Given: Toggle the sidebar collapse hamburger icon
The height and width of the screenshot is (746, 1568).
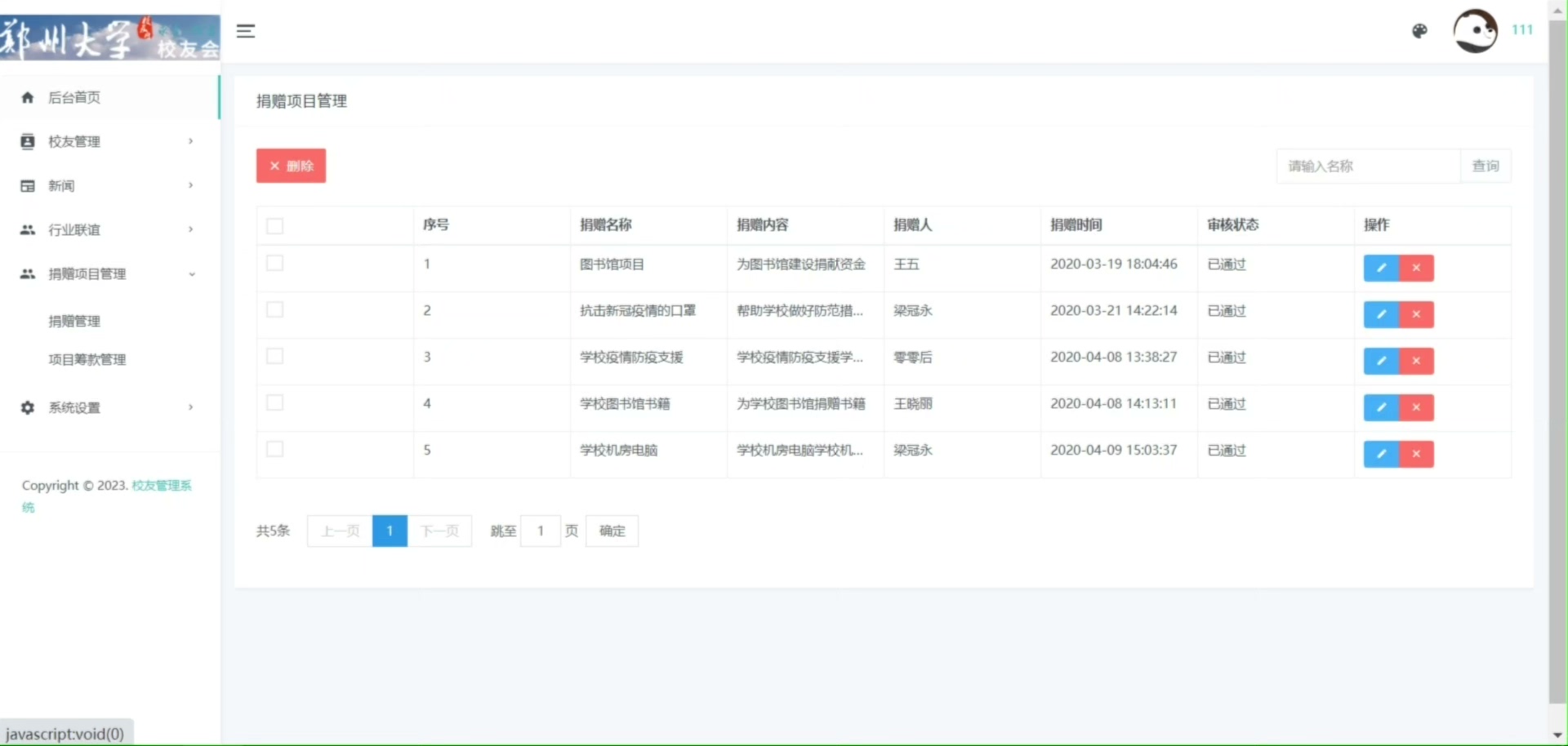Looking at the screenshot, I should coord(246,31).
